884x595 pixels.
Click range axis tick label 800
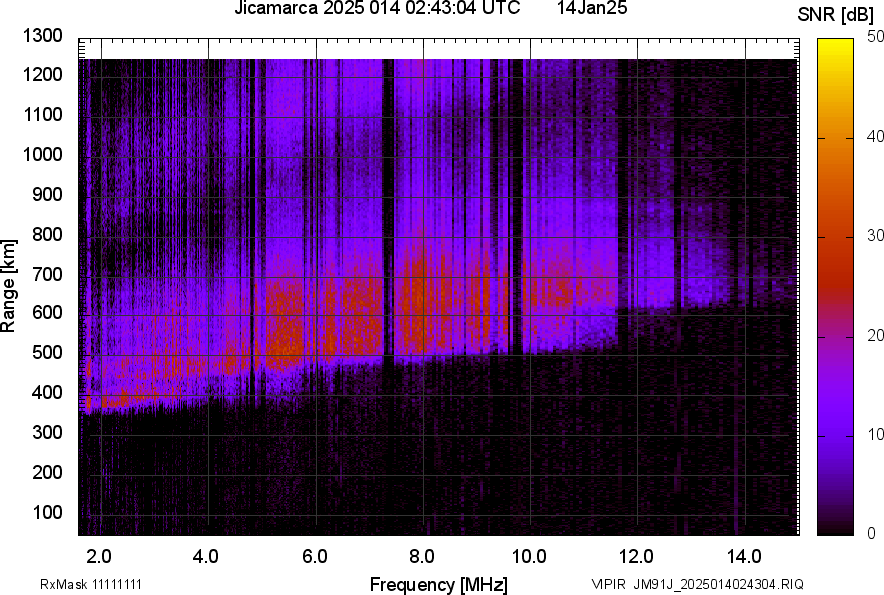click(x=47, y=235)
